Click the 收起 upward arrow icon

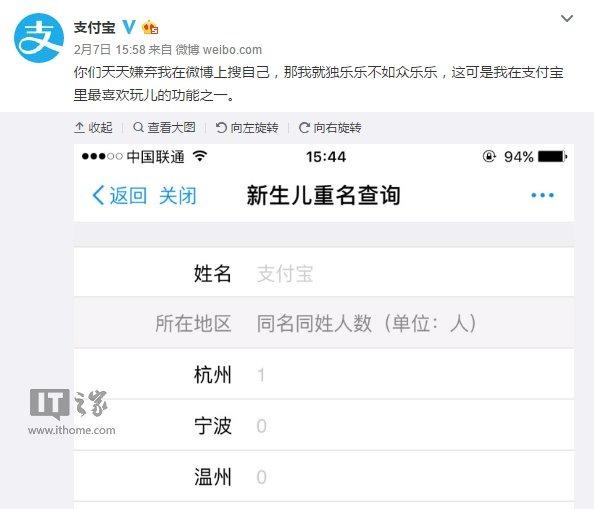(79, 128)
